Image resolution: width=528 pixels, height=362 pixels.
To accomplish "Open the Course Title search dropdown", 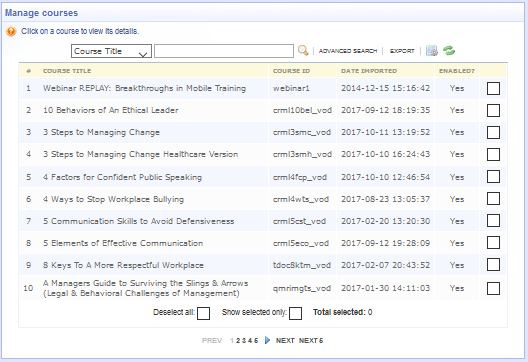I will tap(111, 51).
